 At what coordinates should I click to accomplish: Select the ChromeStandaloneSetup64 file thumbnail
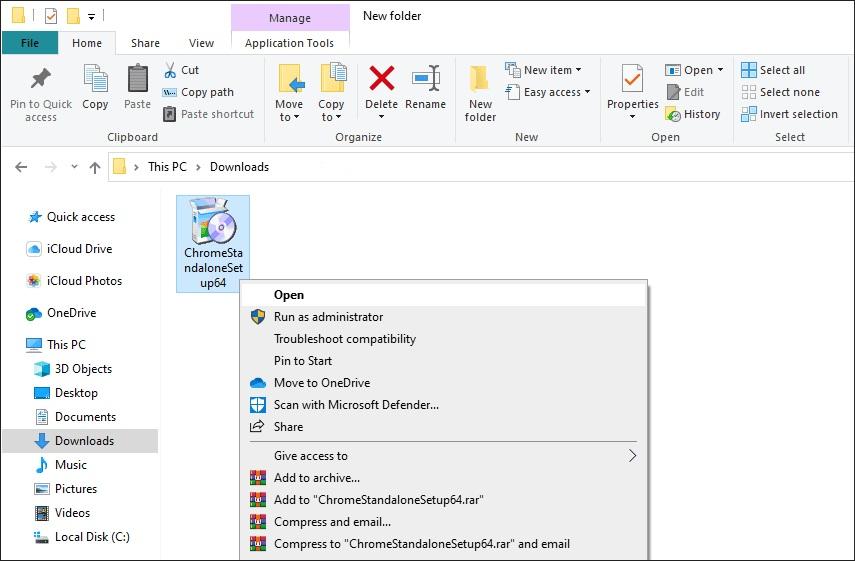pyautogui.click(x=213, y=244)
